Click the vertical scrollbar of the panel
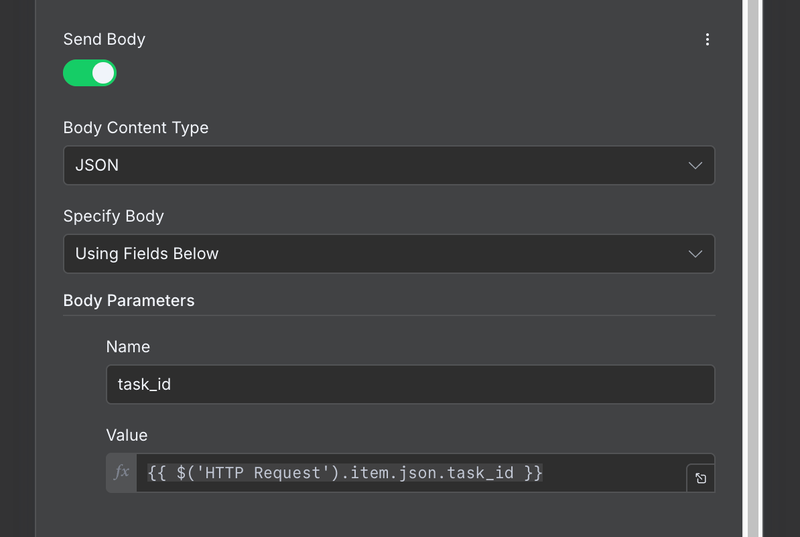Image resolution: width=800 pixels, height=537 pixels. coord(751,268)
